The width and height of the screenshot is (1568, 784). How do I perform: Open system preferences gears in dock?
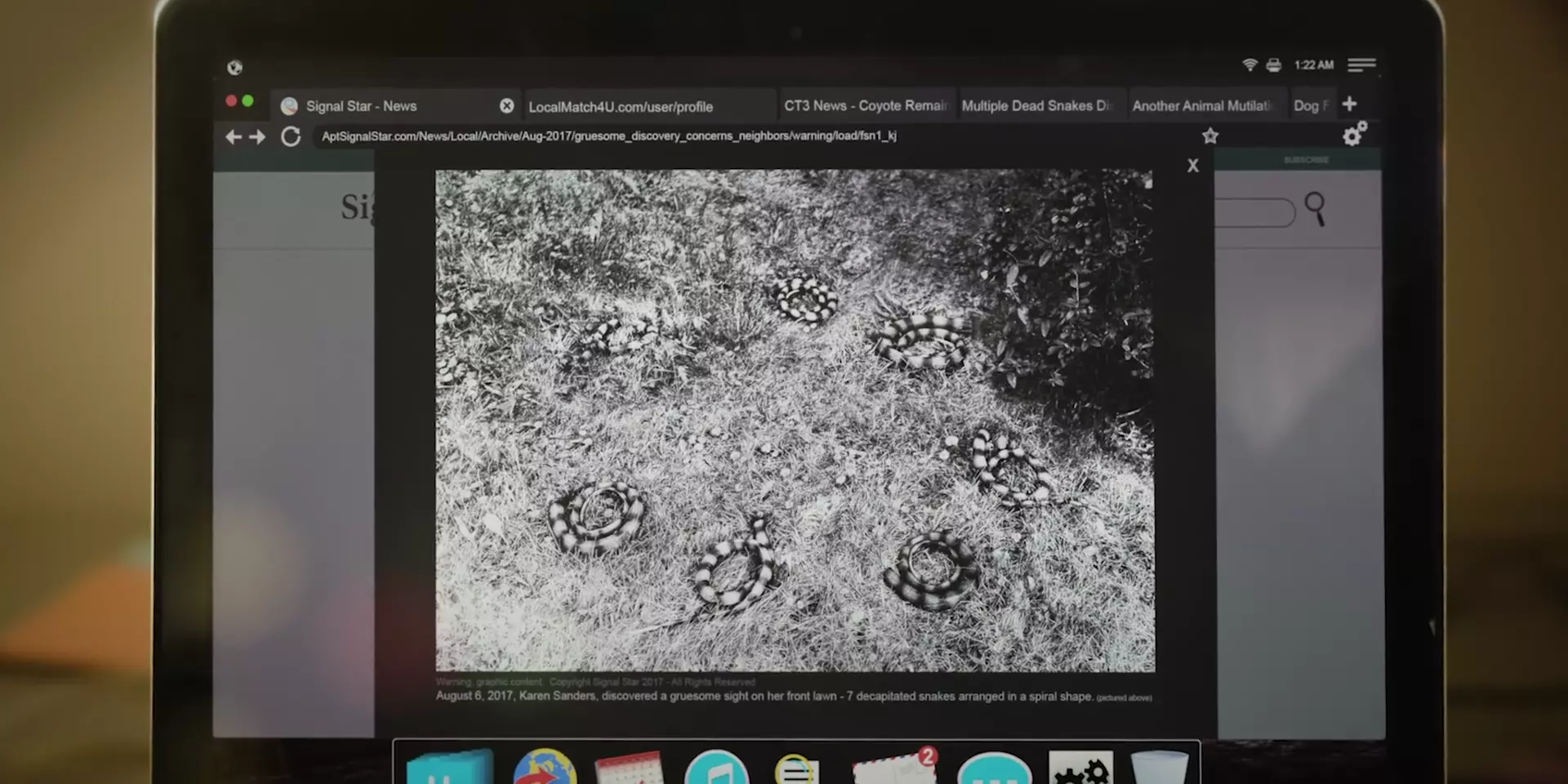1081,768
